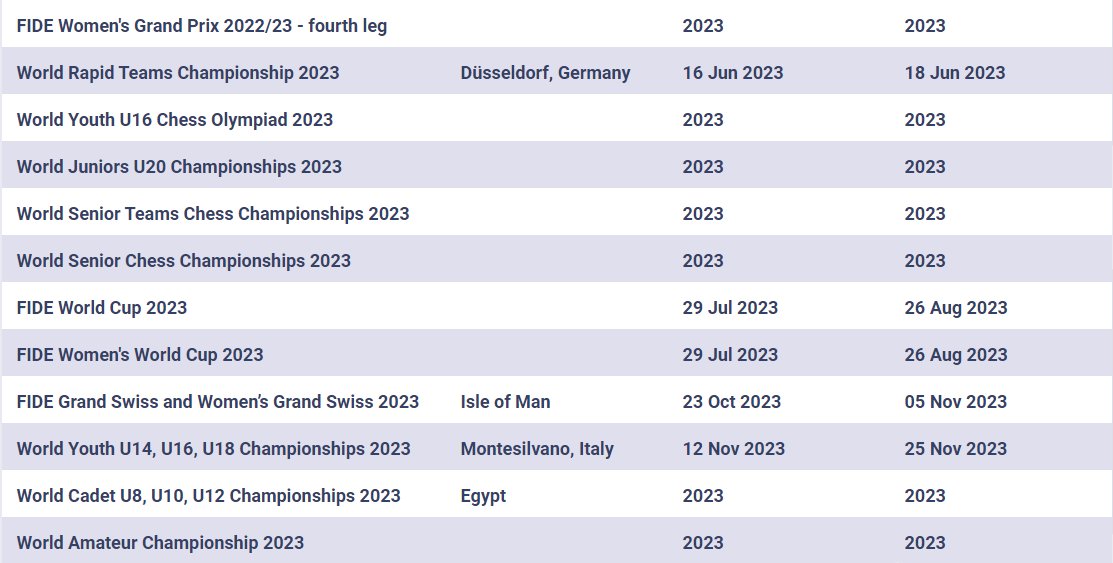Screen dimensions: 1113x563
Task: Open FIDE Women's World Cup 2023
Action: (140, 355)
